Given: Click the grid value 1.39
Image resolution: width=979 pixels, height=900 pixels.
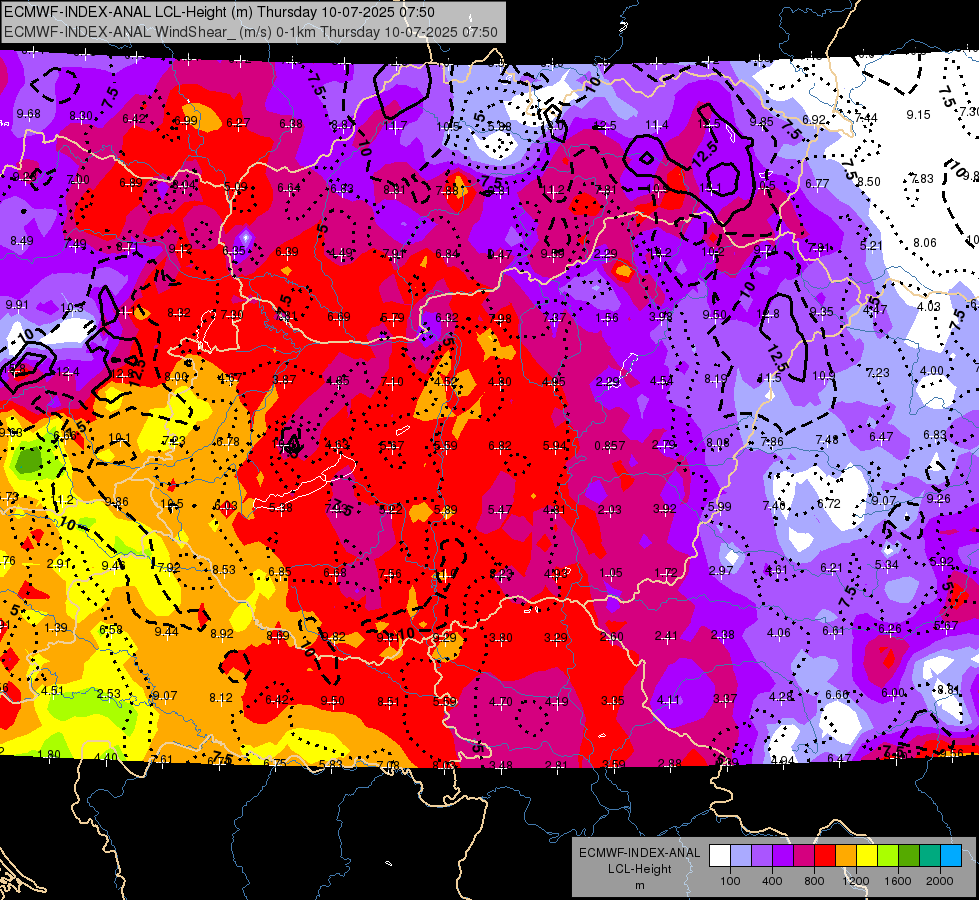Looking at the screenshot, I should tap(56, 627).
